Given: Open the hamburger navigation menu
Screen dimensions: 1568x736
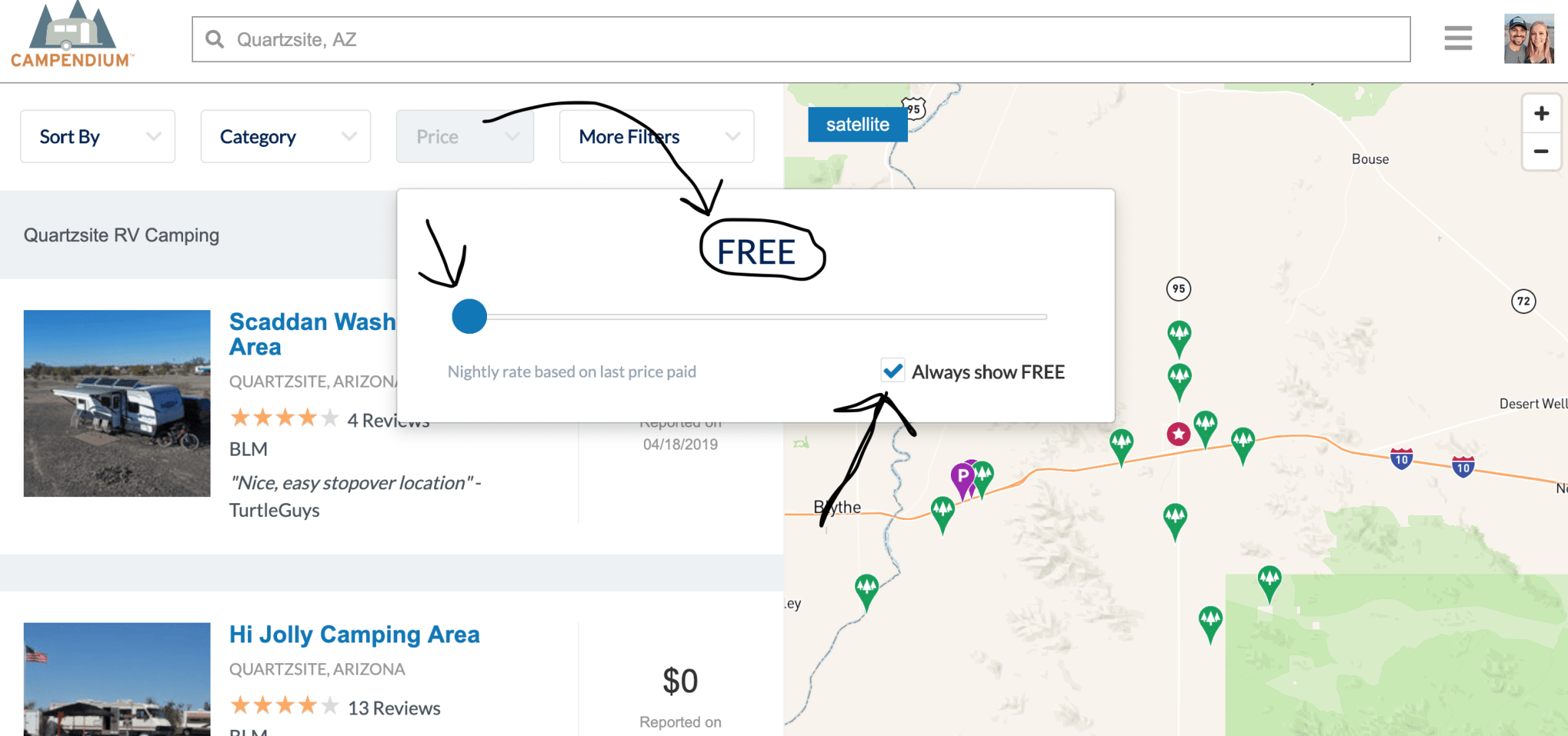Looking at the screenshot, I should tap(1458, 38).
